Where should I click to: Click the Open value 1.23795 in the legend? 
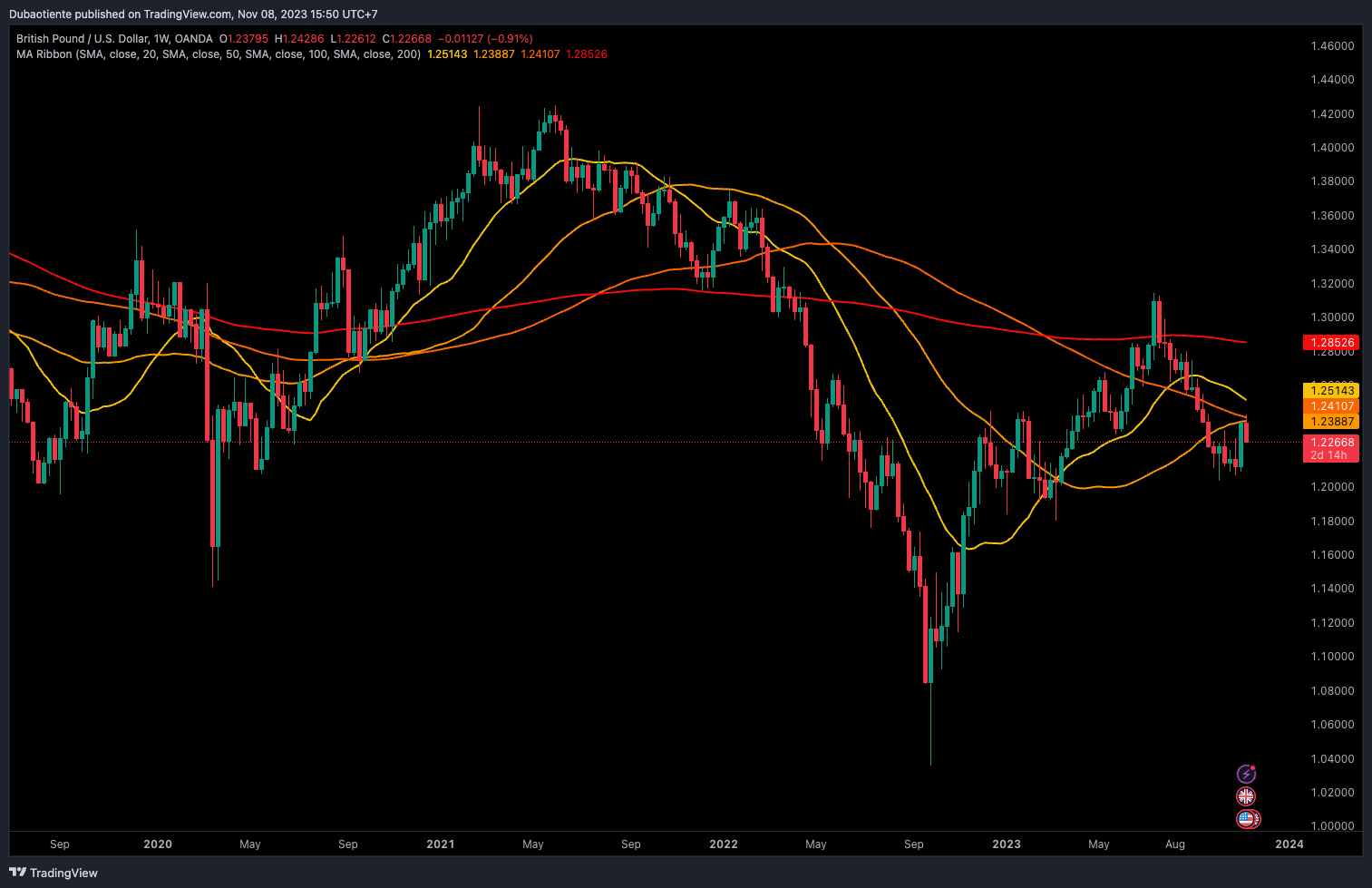pos(248,39)
